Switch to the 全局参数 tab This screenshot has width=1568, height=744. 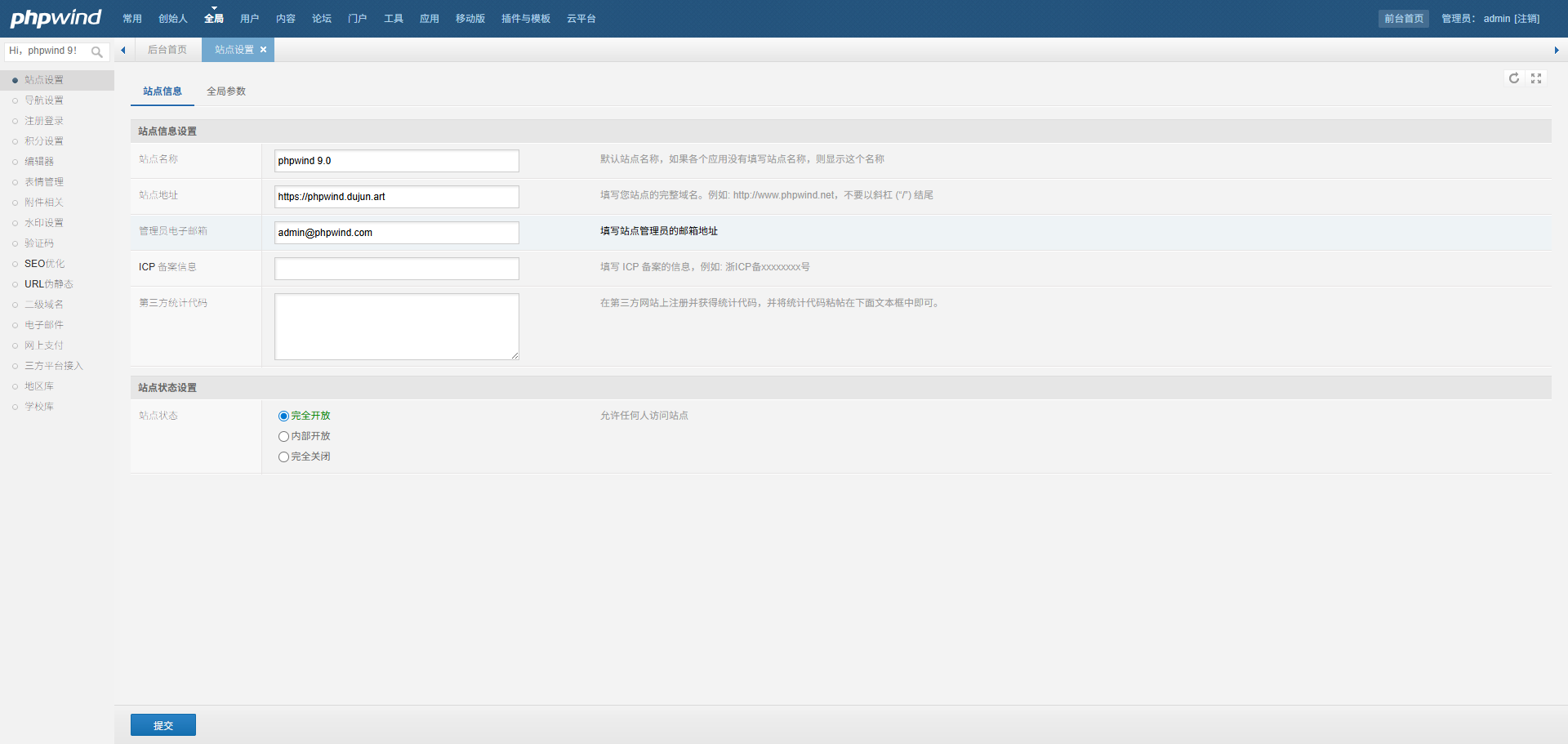click(x=226, y=91)
